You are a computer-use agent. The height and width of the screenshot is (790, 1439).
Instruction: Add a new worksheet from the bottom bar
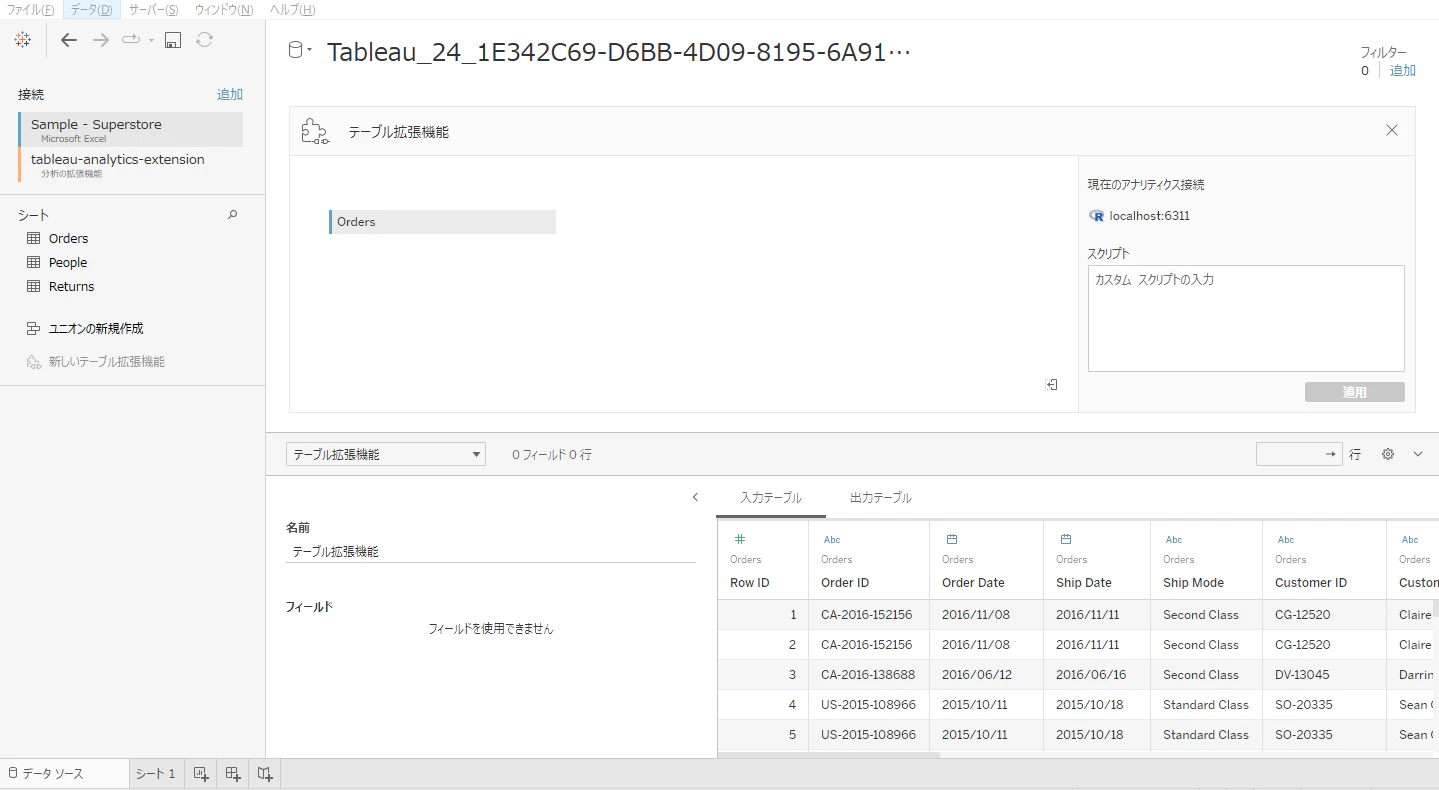[x=200, y=773]
